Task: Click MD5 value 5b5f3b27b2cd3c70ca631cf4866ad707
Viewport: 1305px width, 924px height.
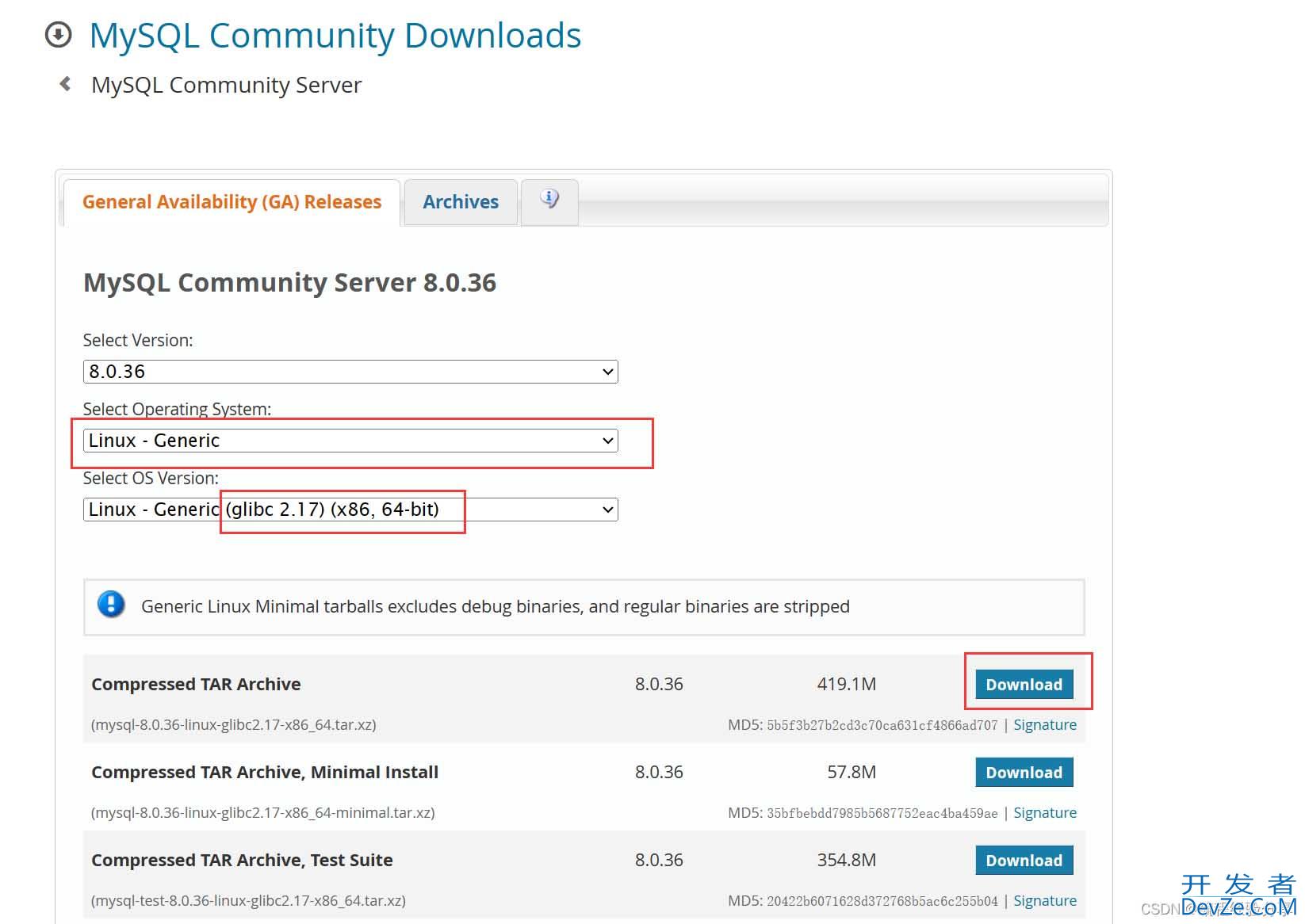Action: 882,725
